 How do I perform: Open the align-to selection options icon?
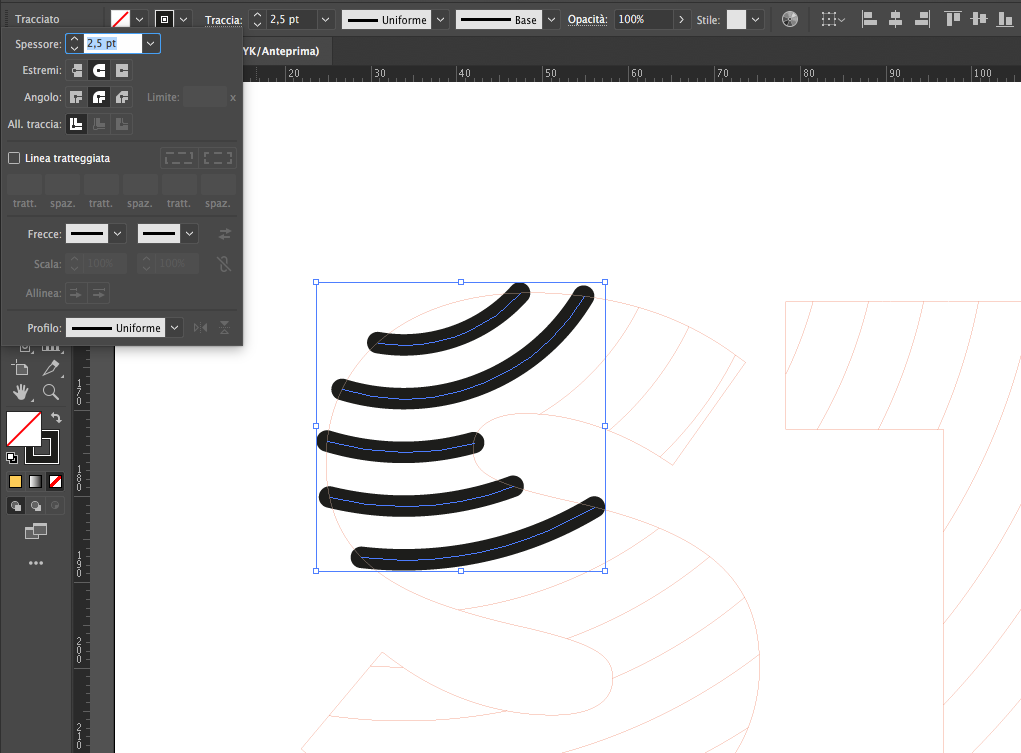pos(832,20)
